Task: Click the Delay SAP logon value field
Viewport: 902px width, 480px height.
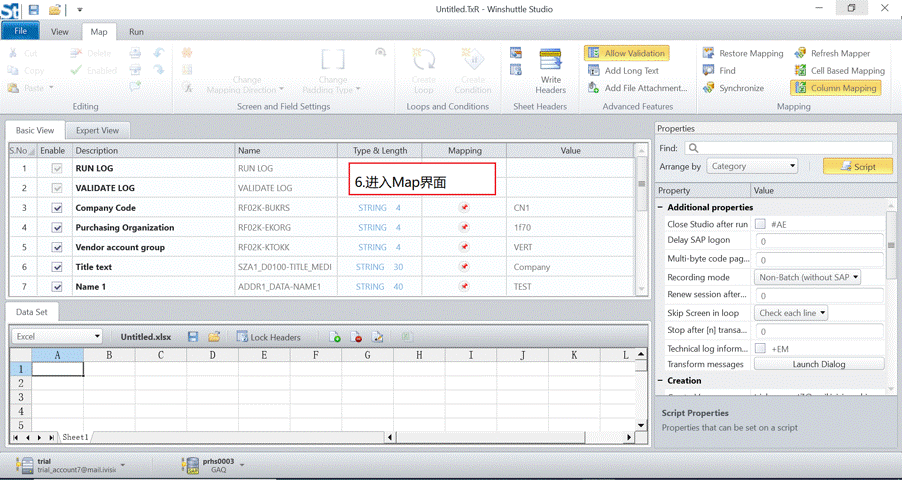Action: pyautogui.click(x=819, y=241)
